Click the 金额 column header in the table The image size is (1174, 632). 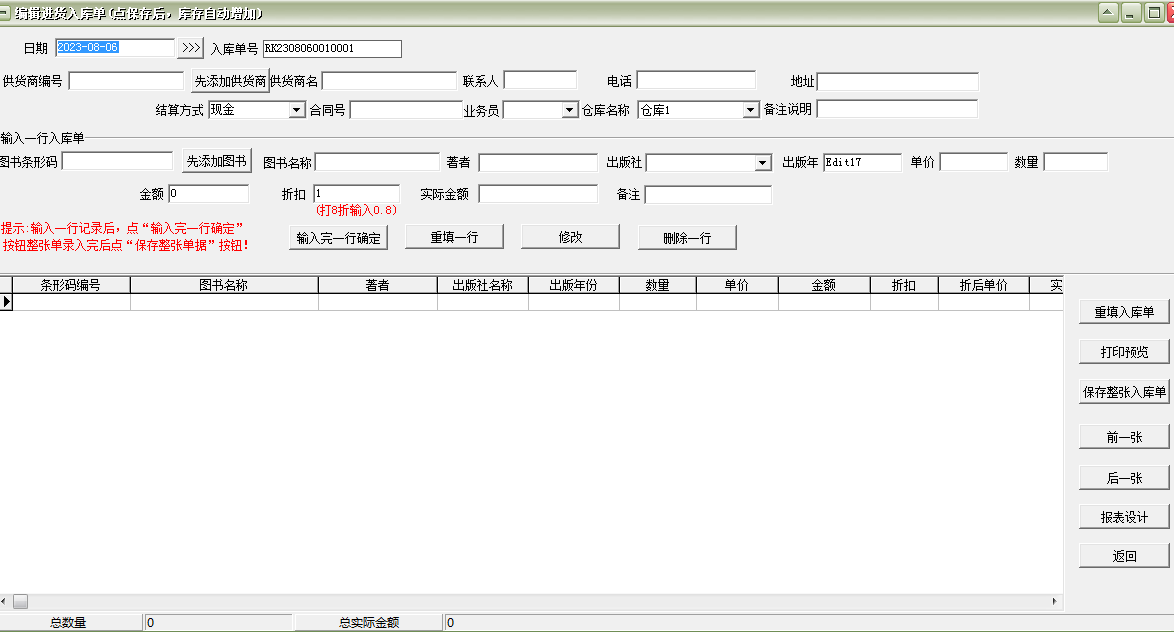(824, 285)
